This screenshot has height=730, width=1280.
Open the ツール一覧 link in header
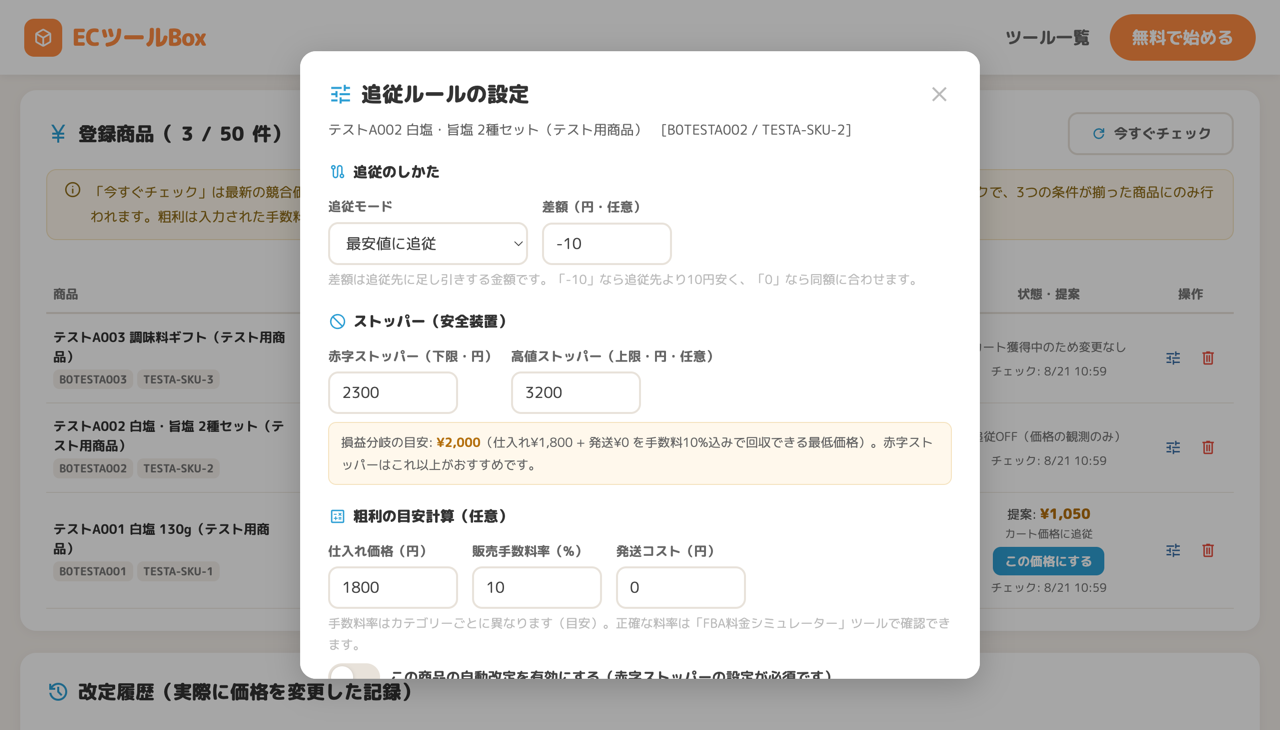[1047, 38]
